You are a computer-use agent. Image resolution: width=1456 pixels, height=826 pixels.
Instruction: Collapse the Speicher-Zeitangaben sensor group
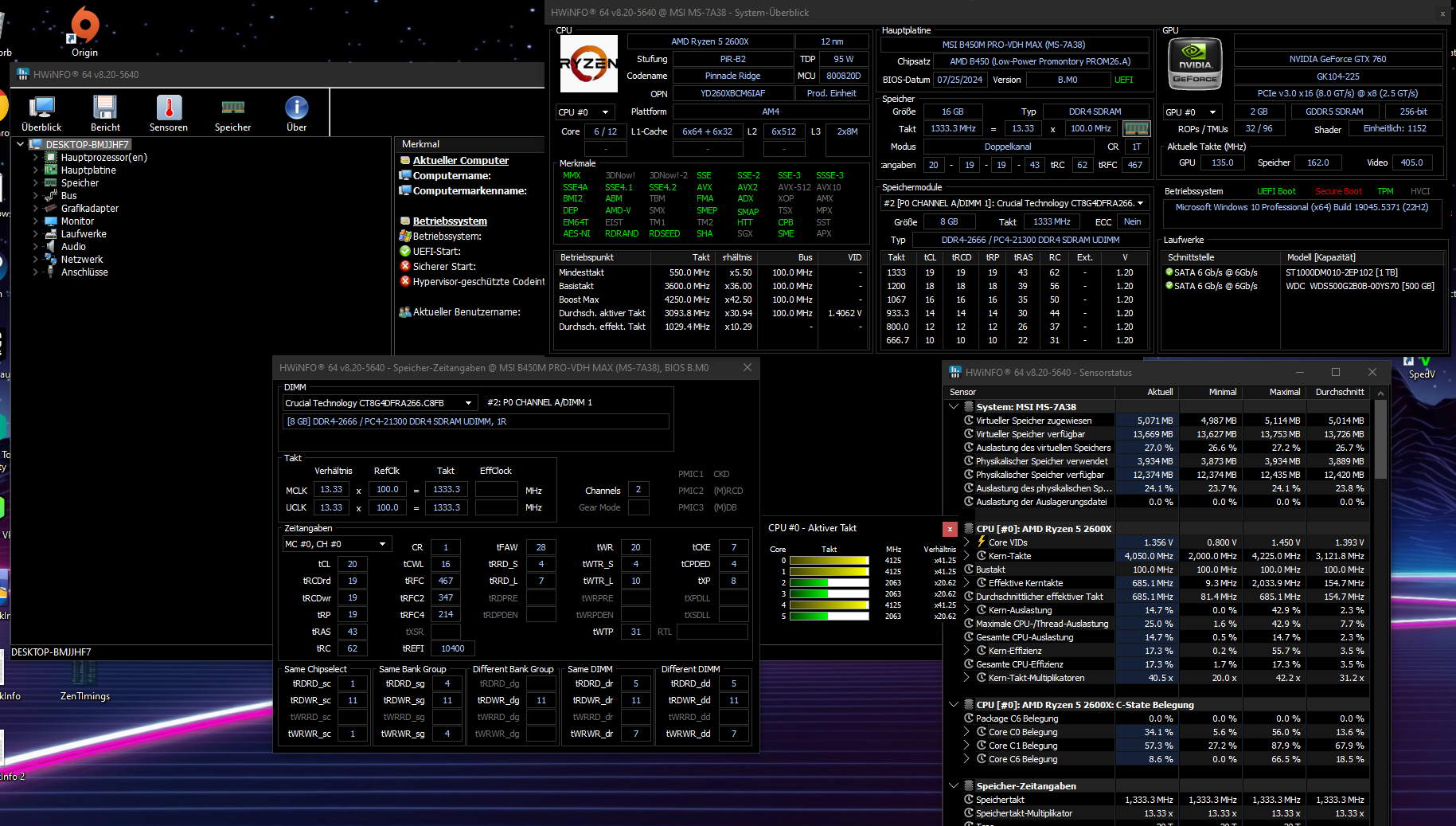(954, 785)
